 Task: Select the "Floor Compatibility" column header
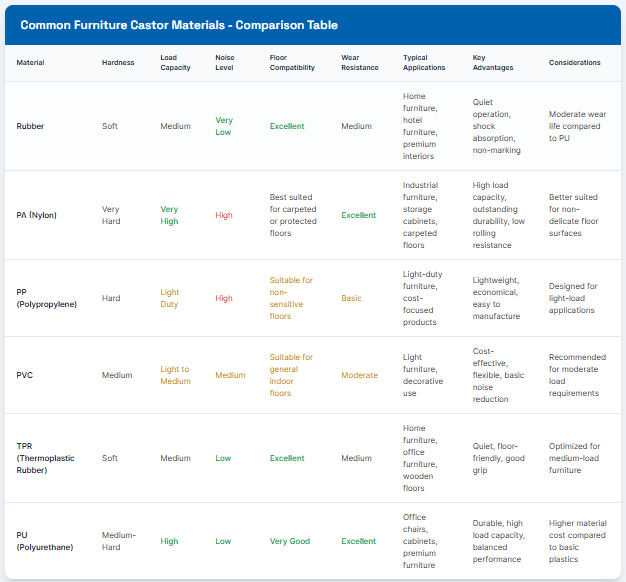292,63
